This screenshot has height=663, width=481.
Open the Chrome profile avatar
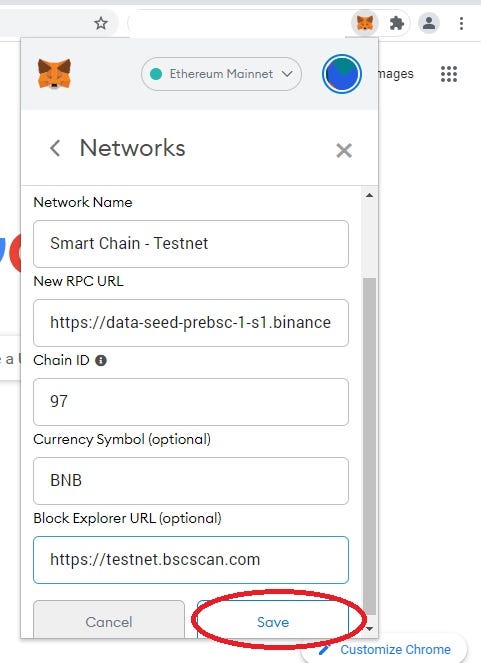(429, 23)
